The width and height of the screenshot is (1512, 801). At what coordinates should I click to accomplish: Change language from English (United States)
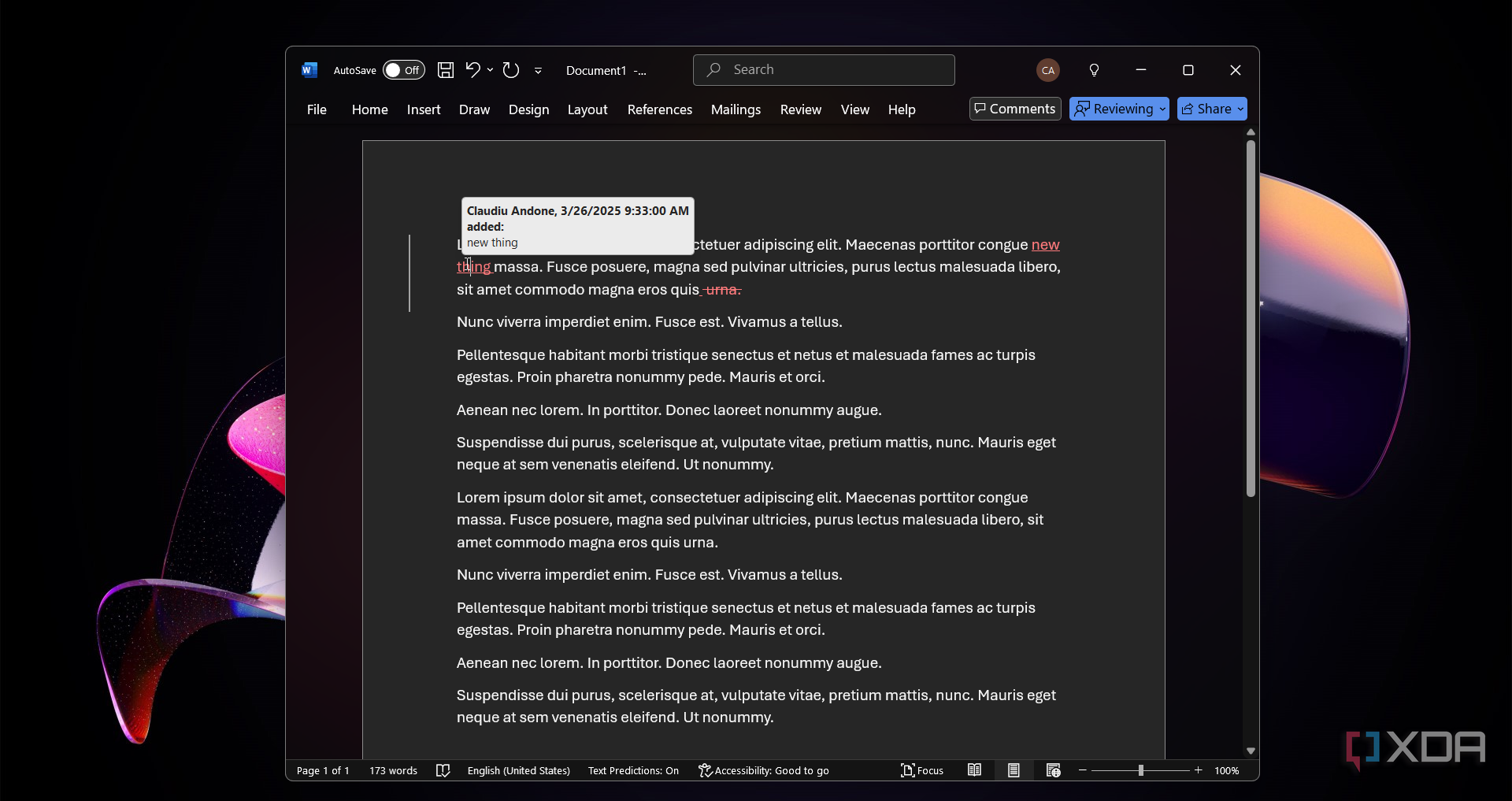tap(518, 770)
